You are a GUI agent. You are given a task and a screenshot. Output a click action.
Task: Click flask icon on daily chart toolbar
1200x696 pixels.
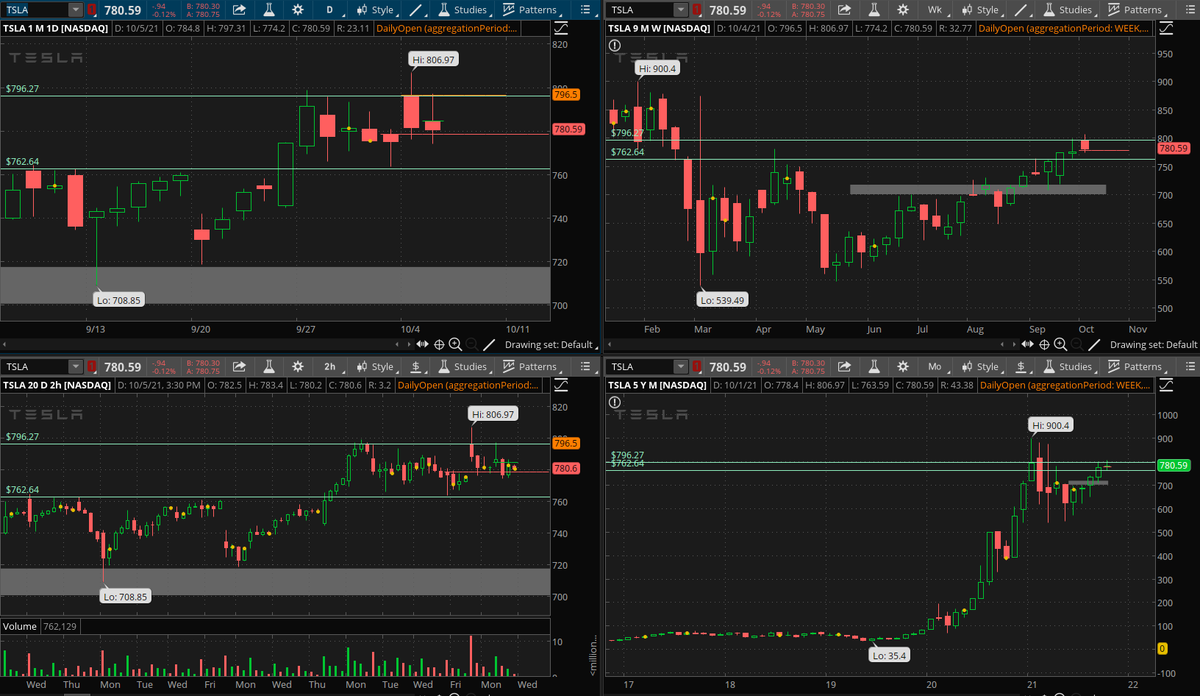(x=270, y=9)
